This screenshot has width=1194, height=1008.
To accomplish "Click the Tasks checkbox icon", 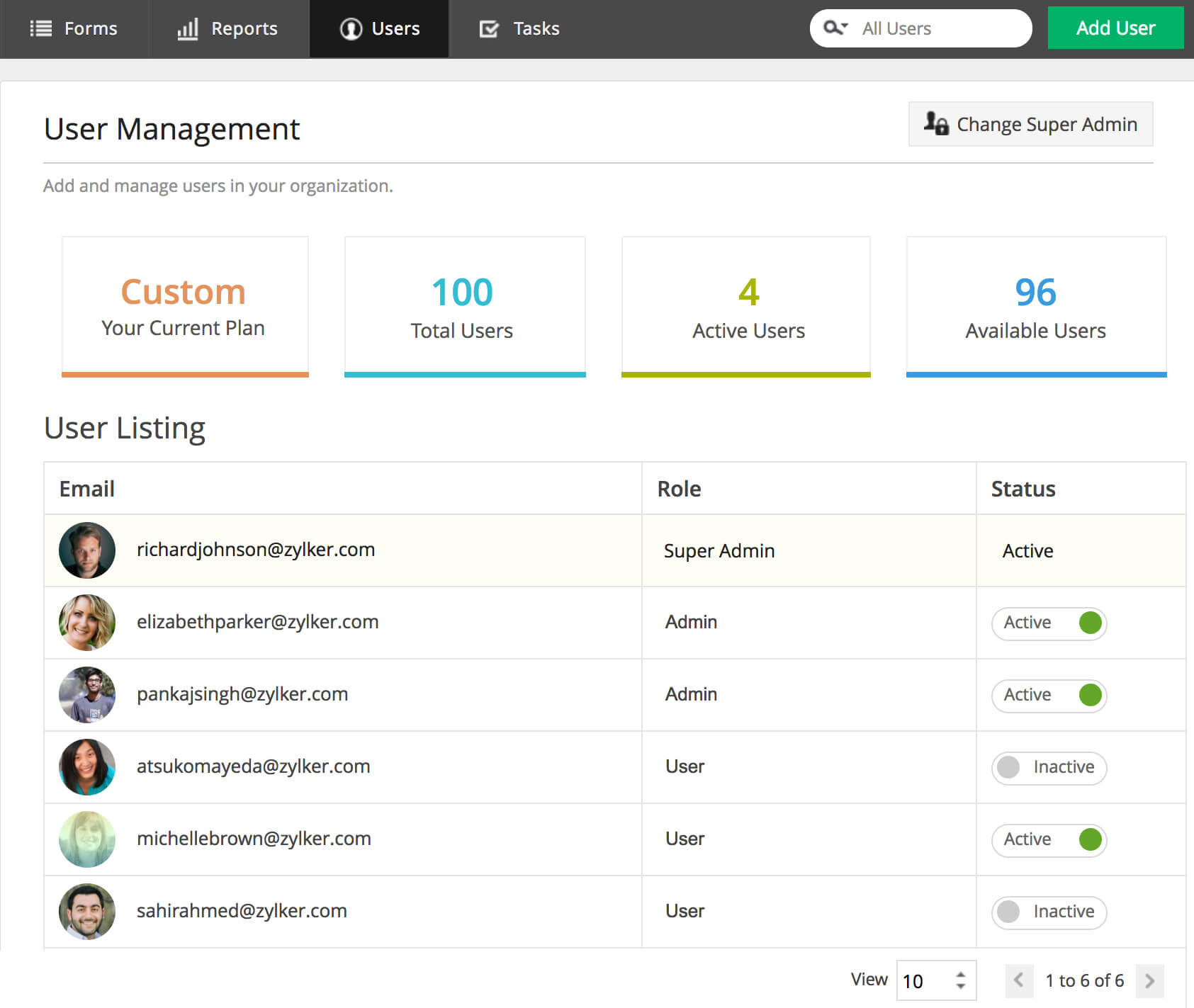I will click(489, 28).
